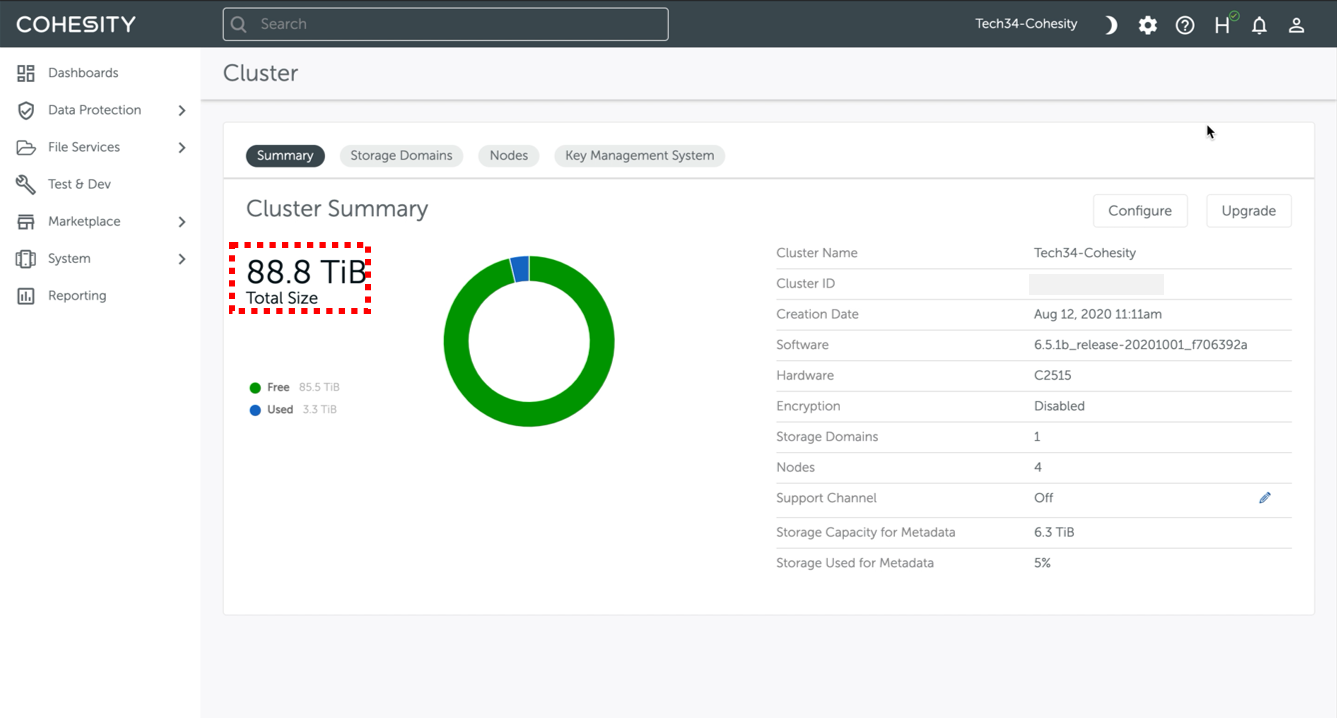Click the Dashboards grid icon

[x=26, y=73]
